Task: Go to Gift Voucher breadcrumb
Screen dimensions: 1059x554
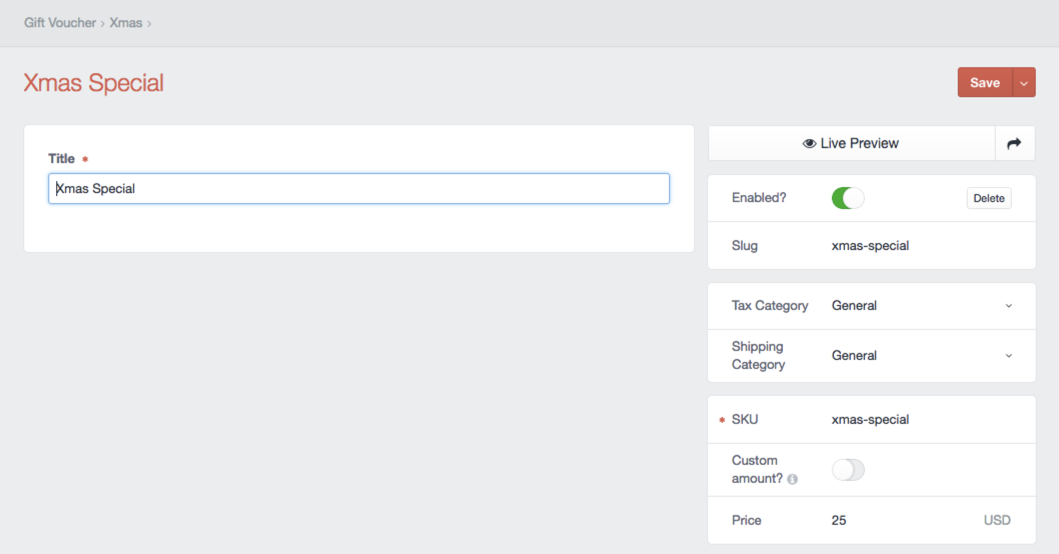Action: tap(60, 22)
